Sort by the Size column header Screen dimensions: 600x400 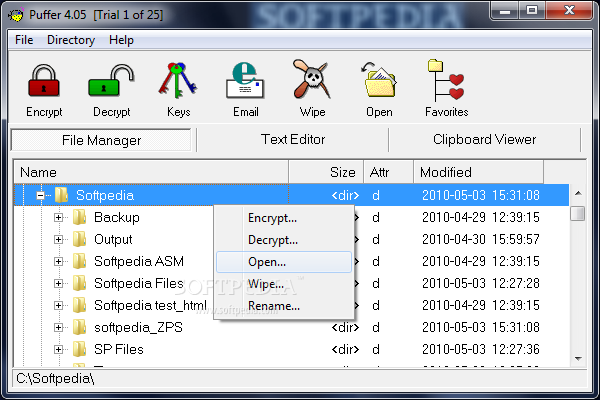[326, 172]
